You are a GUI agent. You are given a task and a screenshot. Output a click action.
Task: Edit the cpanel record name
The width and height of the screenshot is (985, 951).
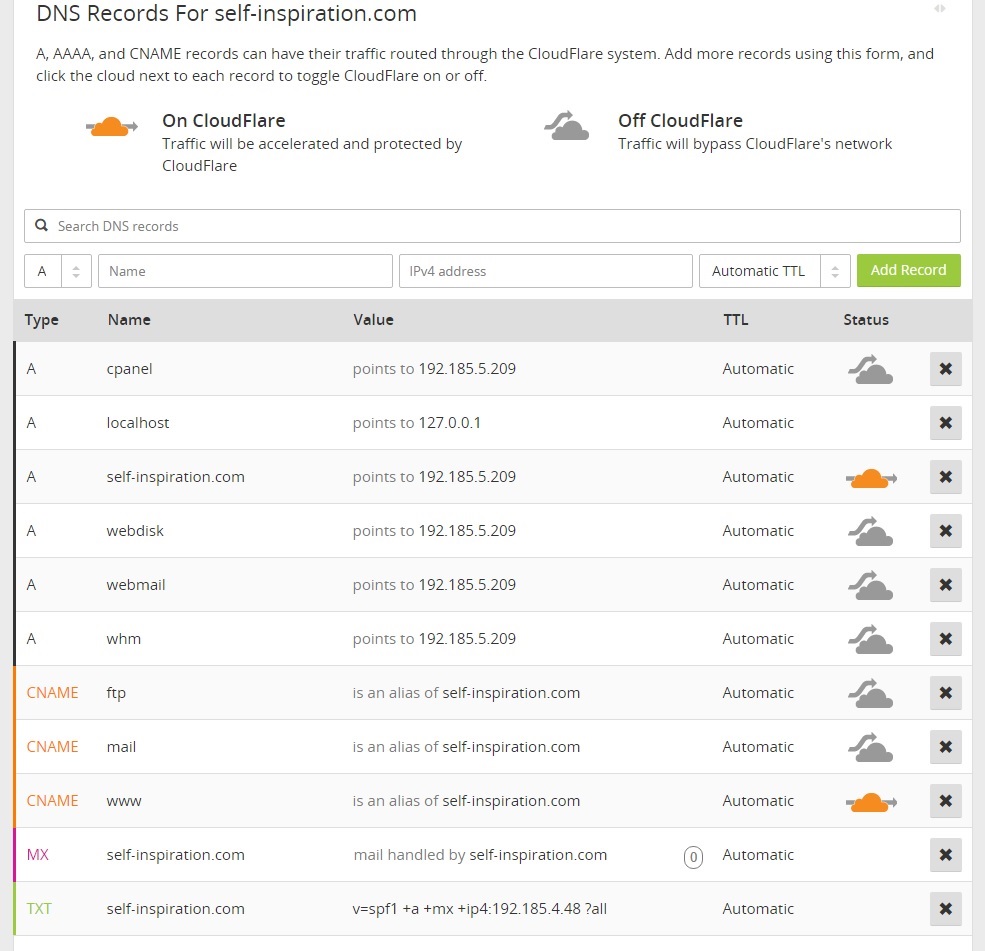coord(129,369)
